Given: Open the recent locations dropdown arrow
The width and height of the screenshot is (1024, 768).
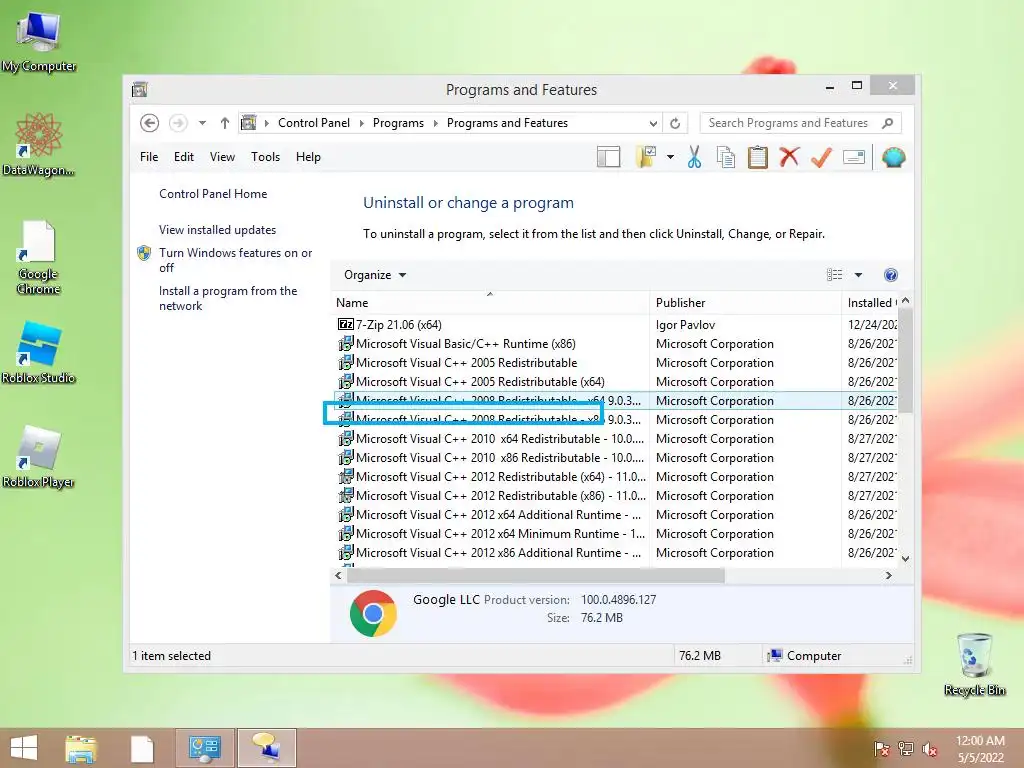Looking at the screenshot, I should pos(202,123).
